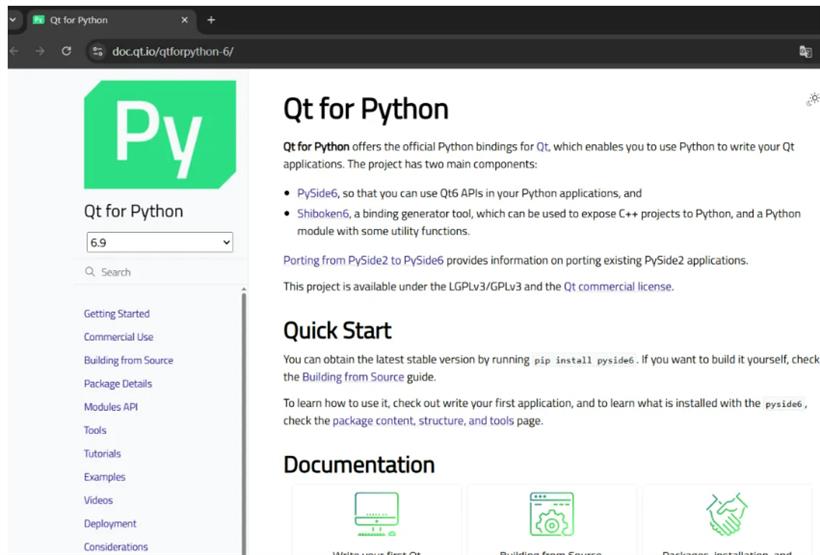This screenshot has height=555, width=820.
Task: Click the 'Qt for Python' sidebar title
Action: (x=133, y=211)
